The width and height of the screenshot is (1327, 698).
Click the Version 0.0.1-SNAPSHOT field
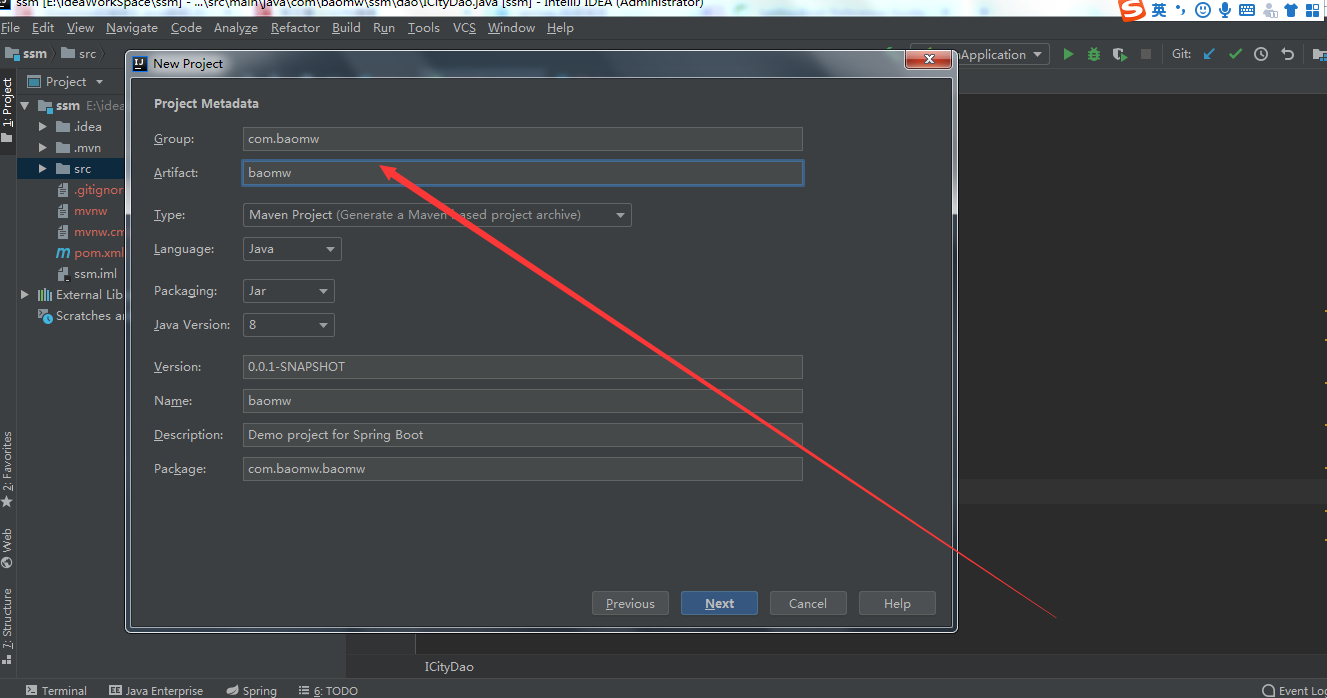[x=522, y=367]
